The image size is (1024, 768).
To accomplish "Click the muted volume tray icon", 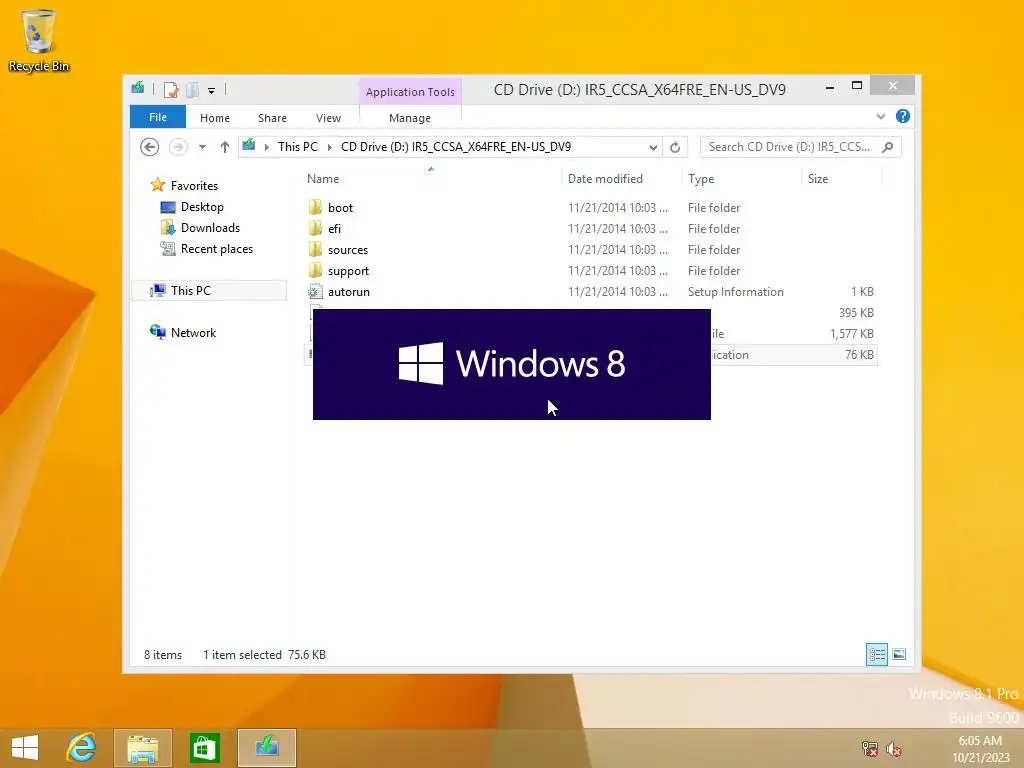I will pyautogui.click(x=894, y=749).
